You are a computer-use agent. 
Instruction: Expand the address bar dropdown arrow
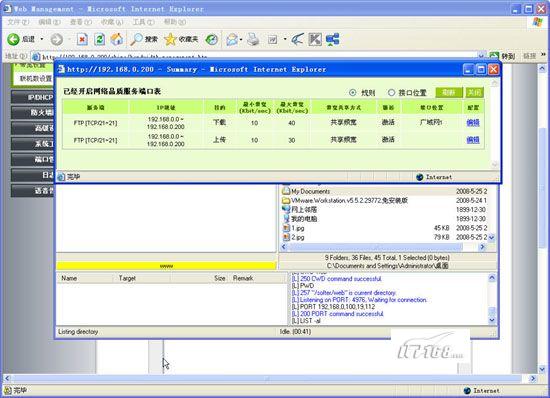click(x=482, y=56)
